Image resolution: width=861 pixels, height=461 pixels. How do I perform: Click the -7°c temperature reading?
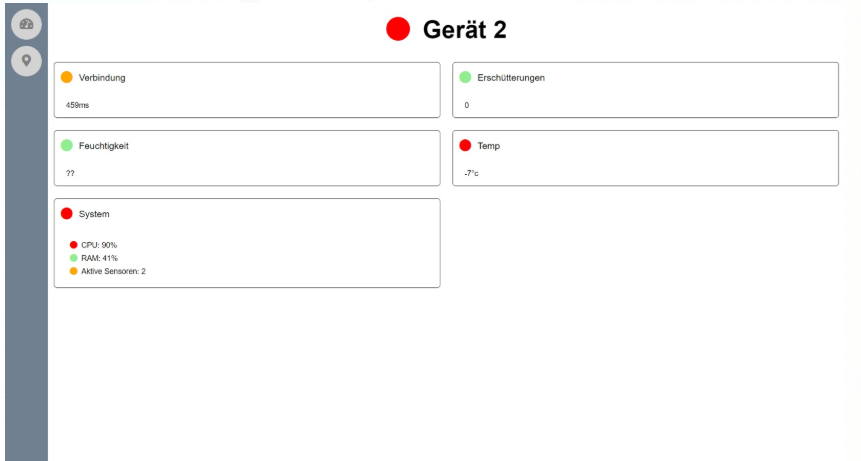[x=471, y=173]
